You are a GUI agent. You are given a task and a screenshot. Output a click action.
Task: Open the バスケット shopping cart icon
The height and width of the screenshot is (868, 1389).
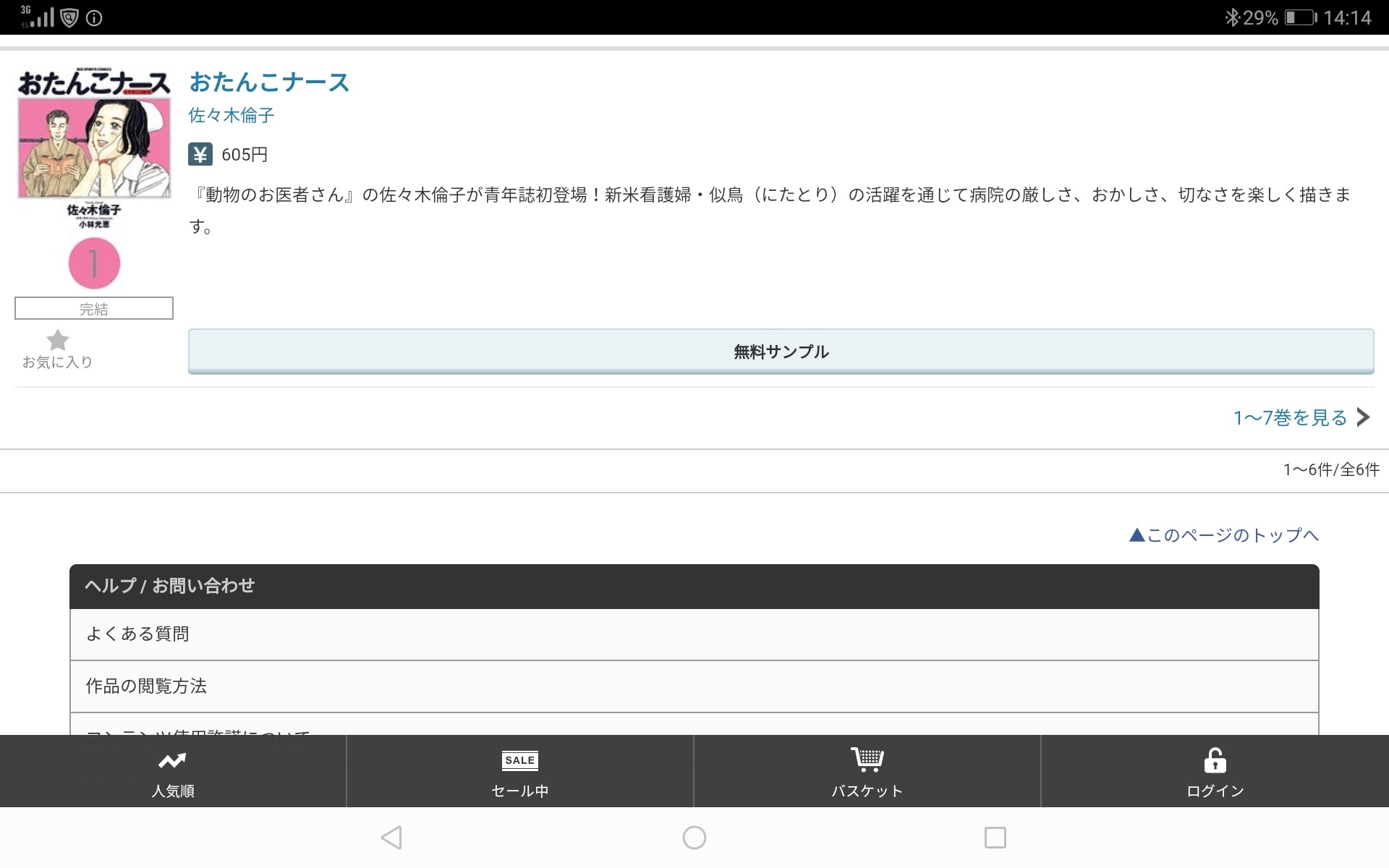(x=867, y=759)
